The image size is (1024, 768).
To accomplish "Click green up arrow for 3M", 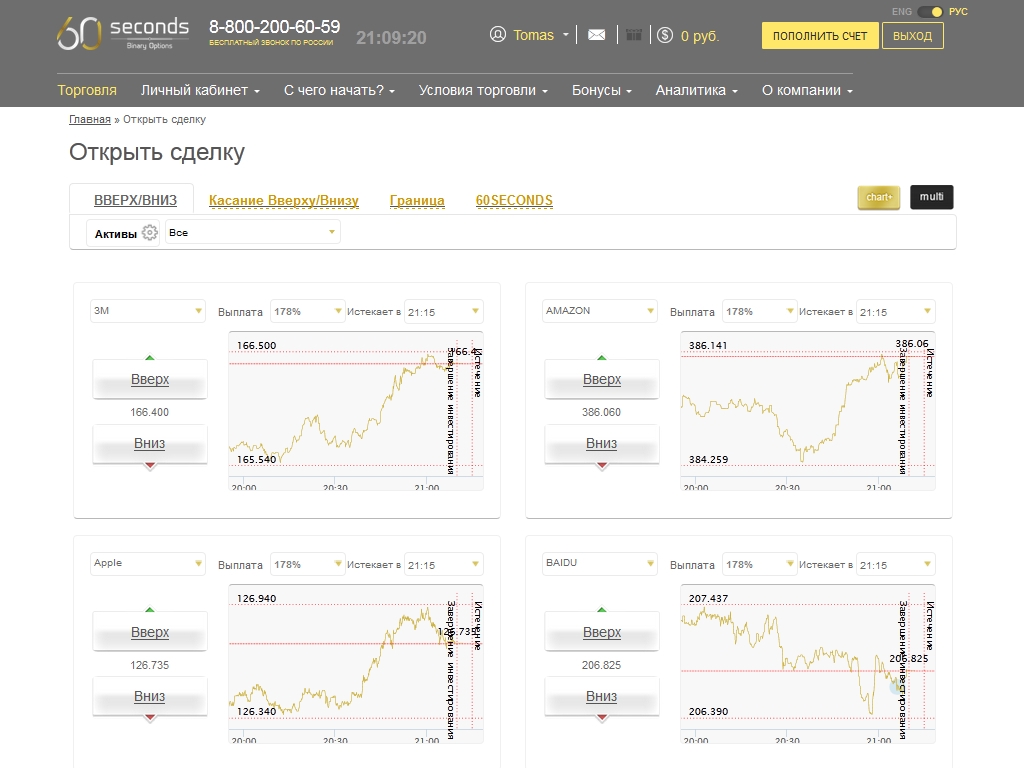I will click(150, 356).
